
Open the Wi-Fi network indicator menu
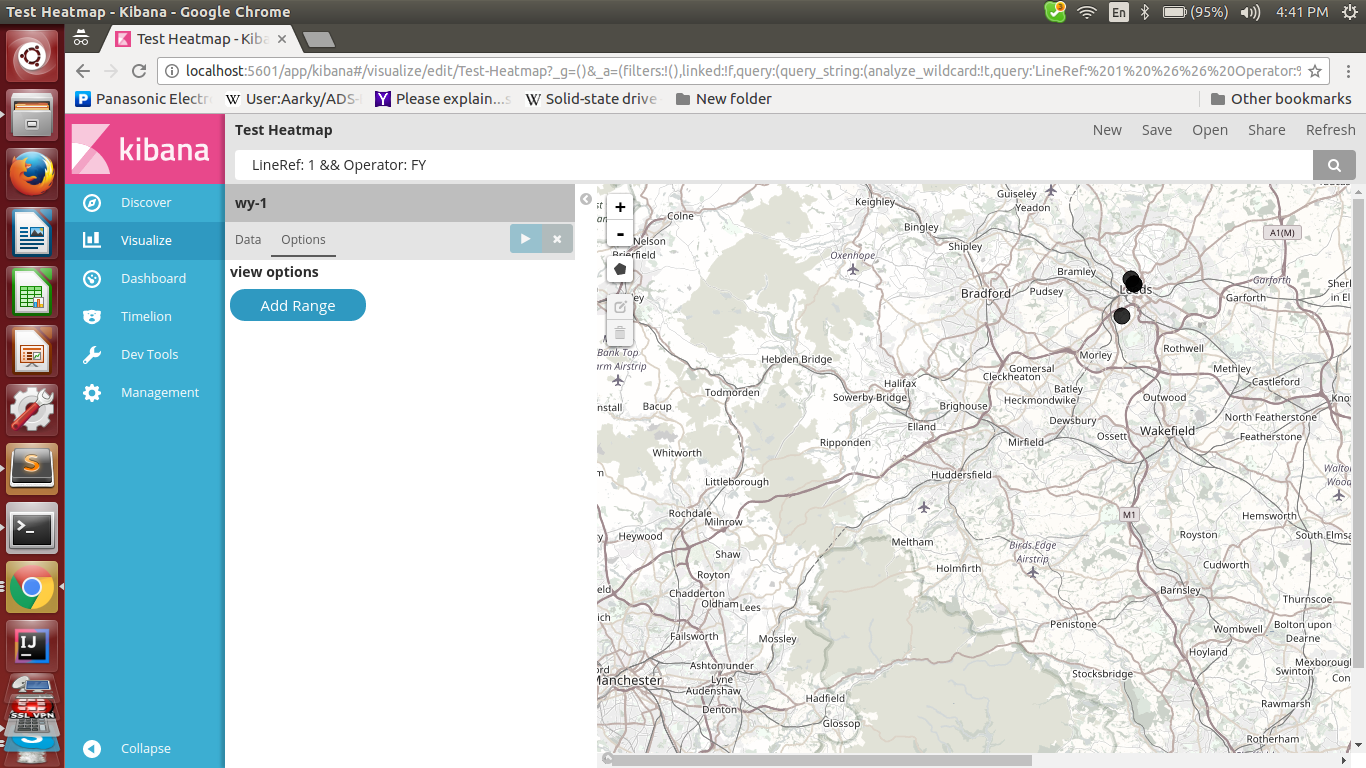click(x=1087, y=12)
